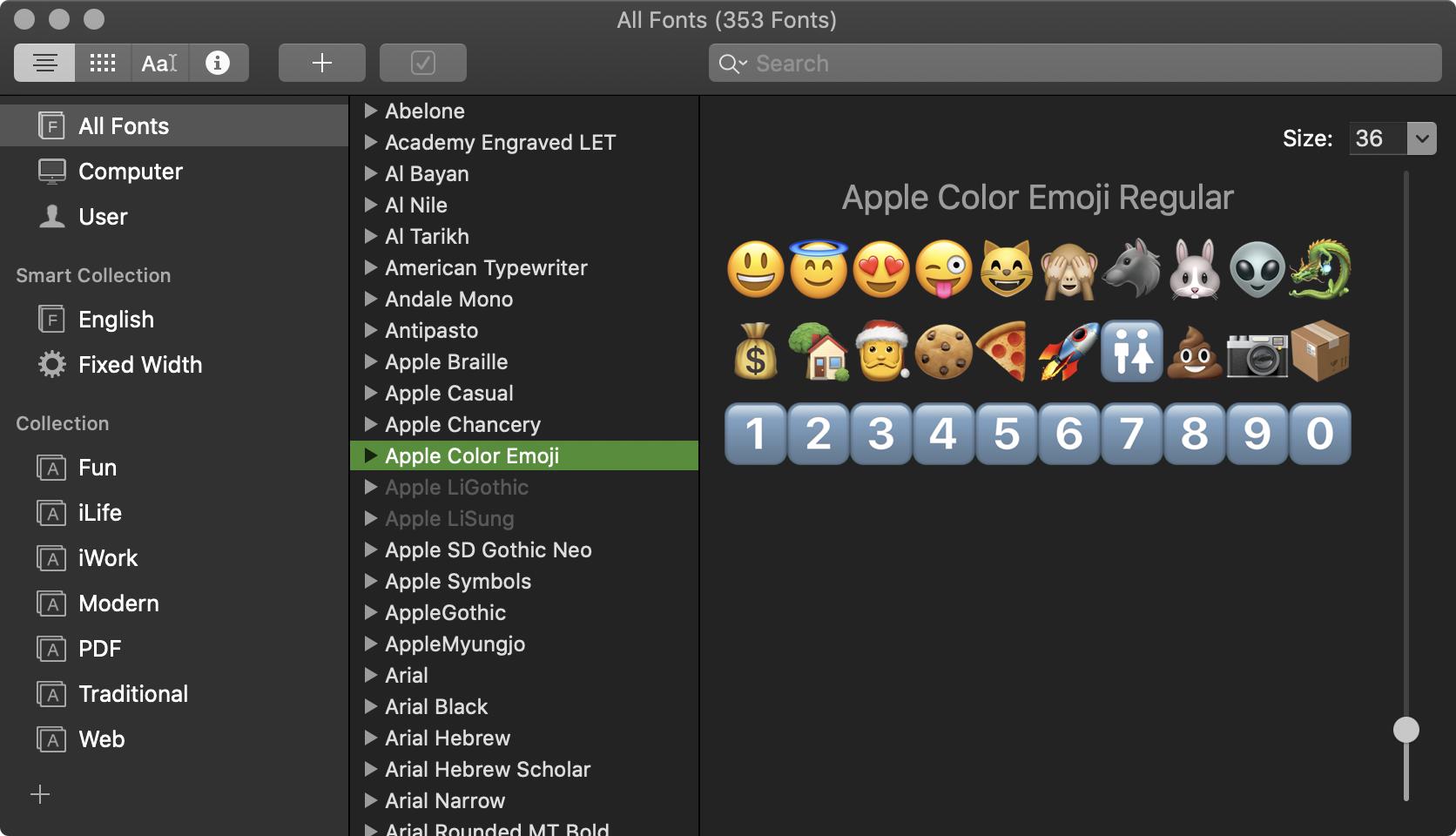Click the iLife collection icon
The width and height of the screenshot is (1456, 836).
point(51,513)
